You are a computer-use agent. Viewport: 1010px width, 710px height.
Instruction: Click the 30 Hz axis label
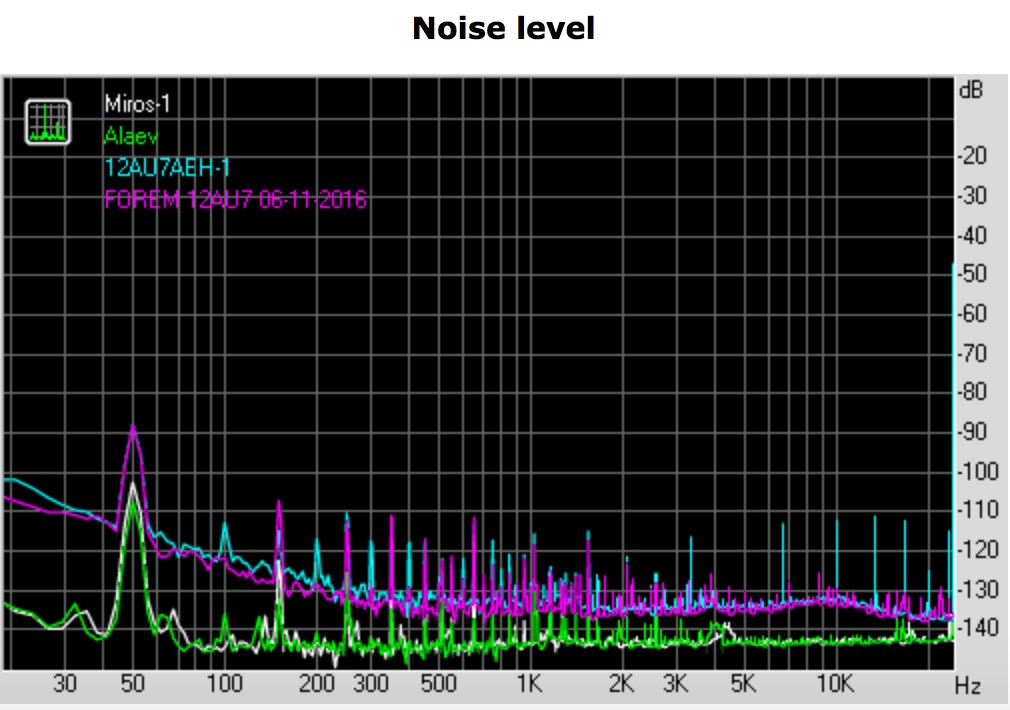65,685
